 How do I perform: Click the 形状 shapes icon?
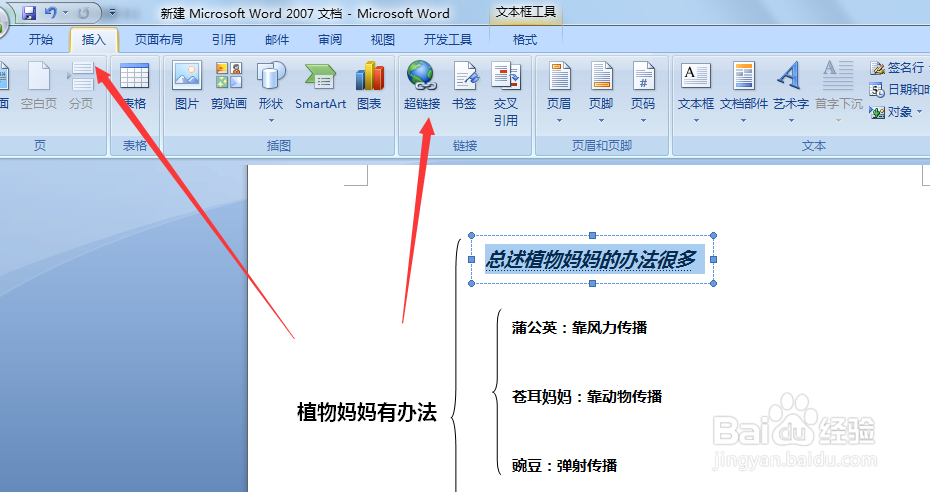point(271,78)
